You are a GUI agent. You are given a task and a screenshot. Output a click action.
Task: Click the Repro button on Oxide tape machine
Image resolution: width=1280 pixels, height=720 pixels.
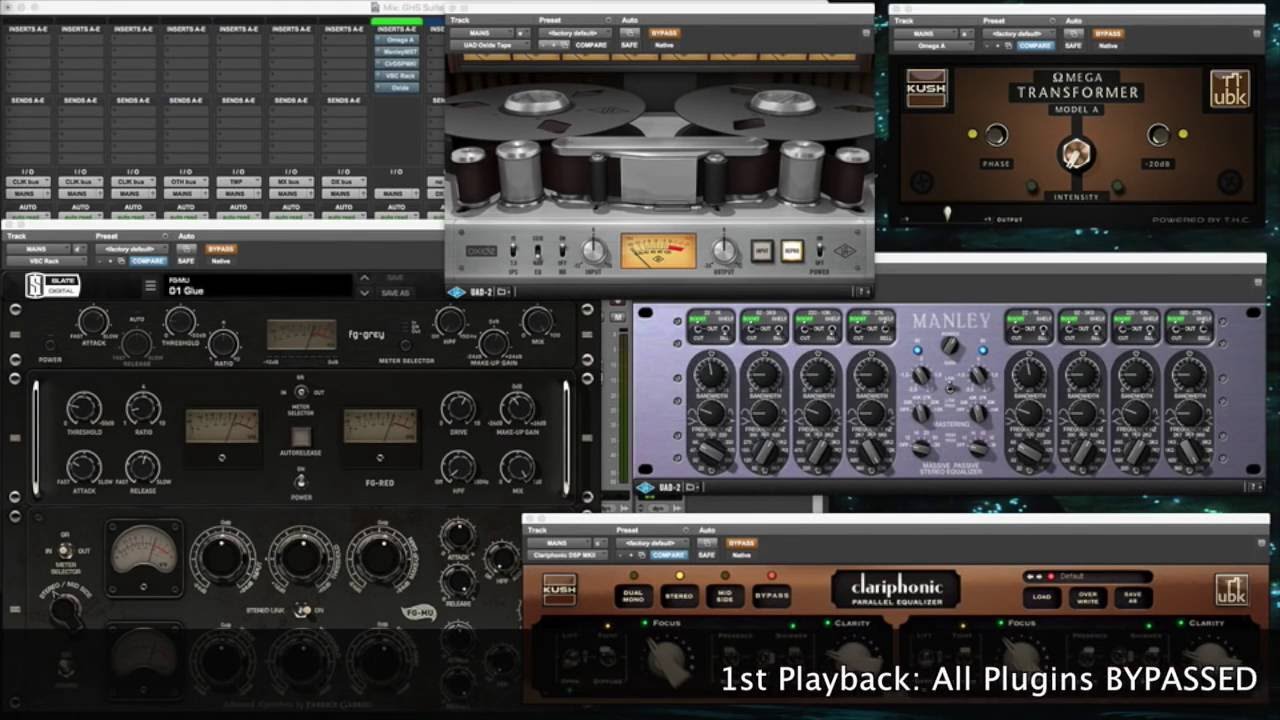click(792, 251)
